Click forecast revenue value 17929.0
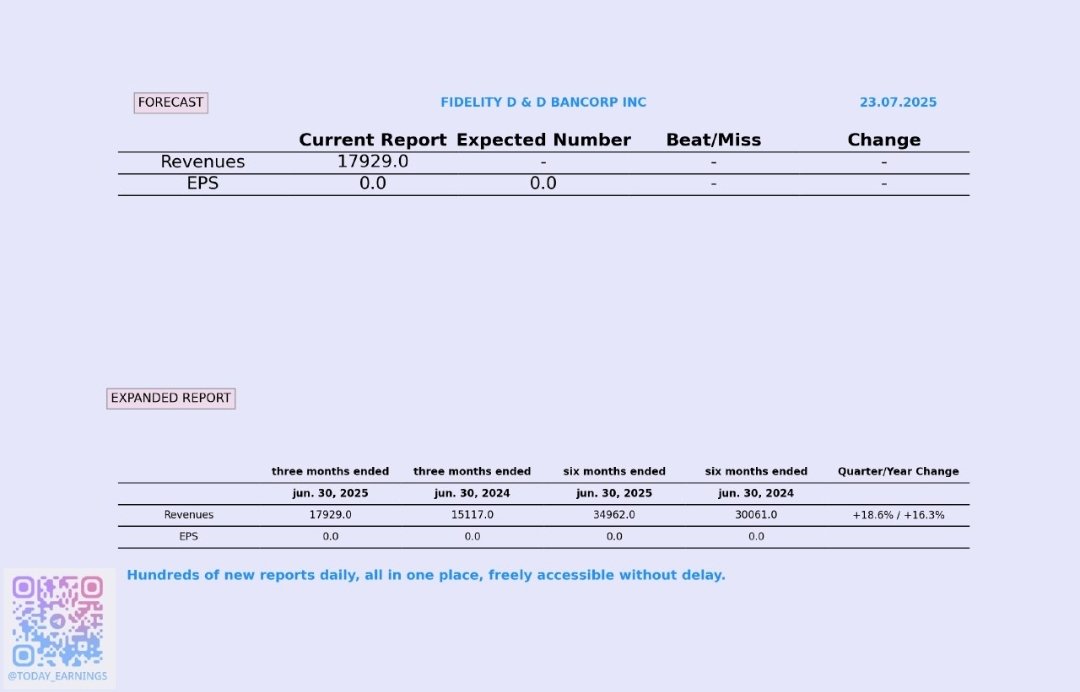Viewport: 1080px width, 692px height. pos(373,162)
